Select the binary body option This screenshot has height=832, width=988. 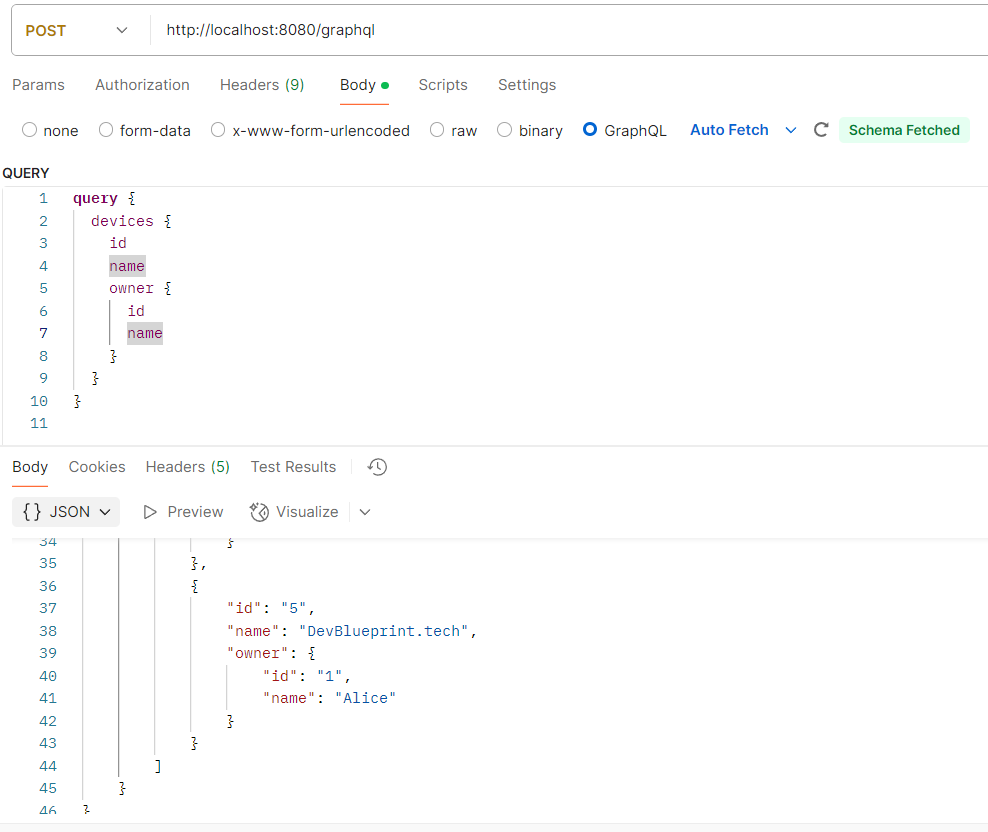pyautogui.click(x=505, y=130)
